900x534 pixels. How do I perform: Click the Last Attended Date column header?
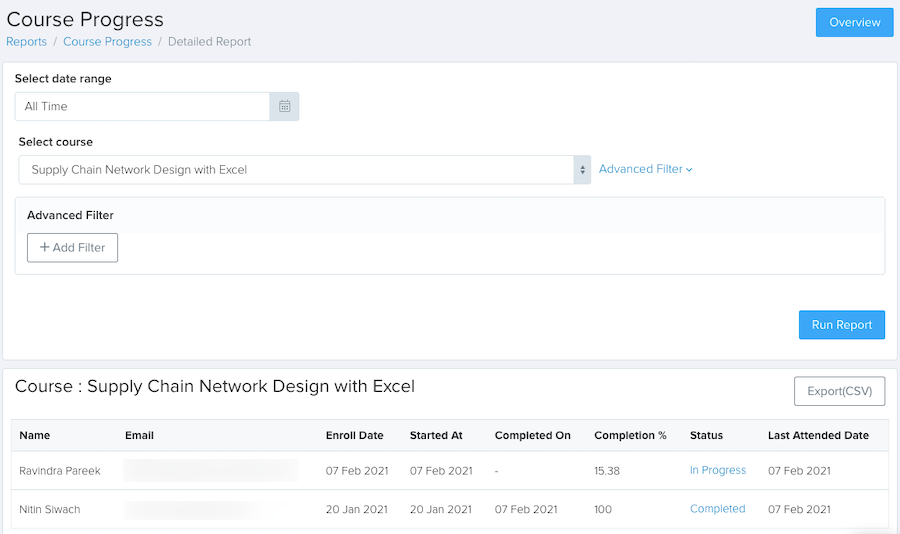[818, 435]
